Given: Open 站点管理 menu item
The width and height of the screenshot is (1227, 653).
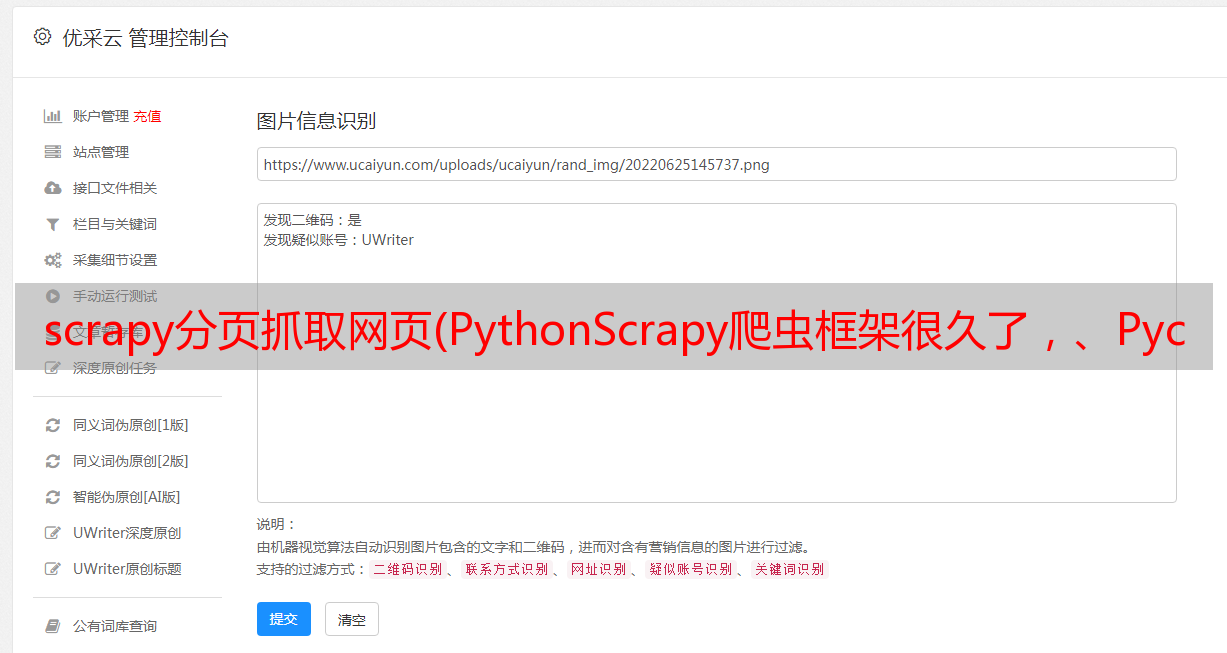Looking at the screenshot, I should (101, 152).
